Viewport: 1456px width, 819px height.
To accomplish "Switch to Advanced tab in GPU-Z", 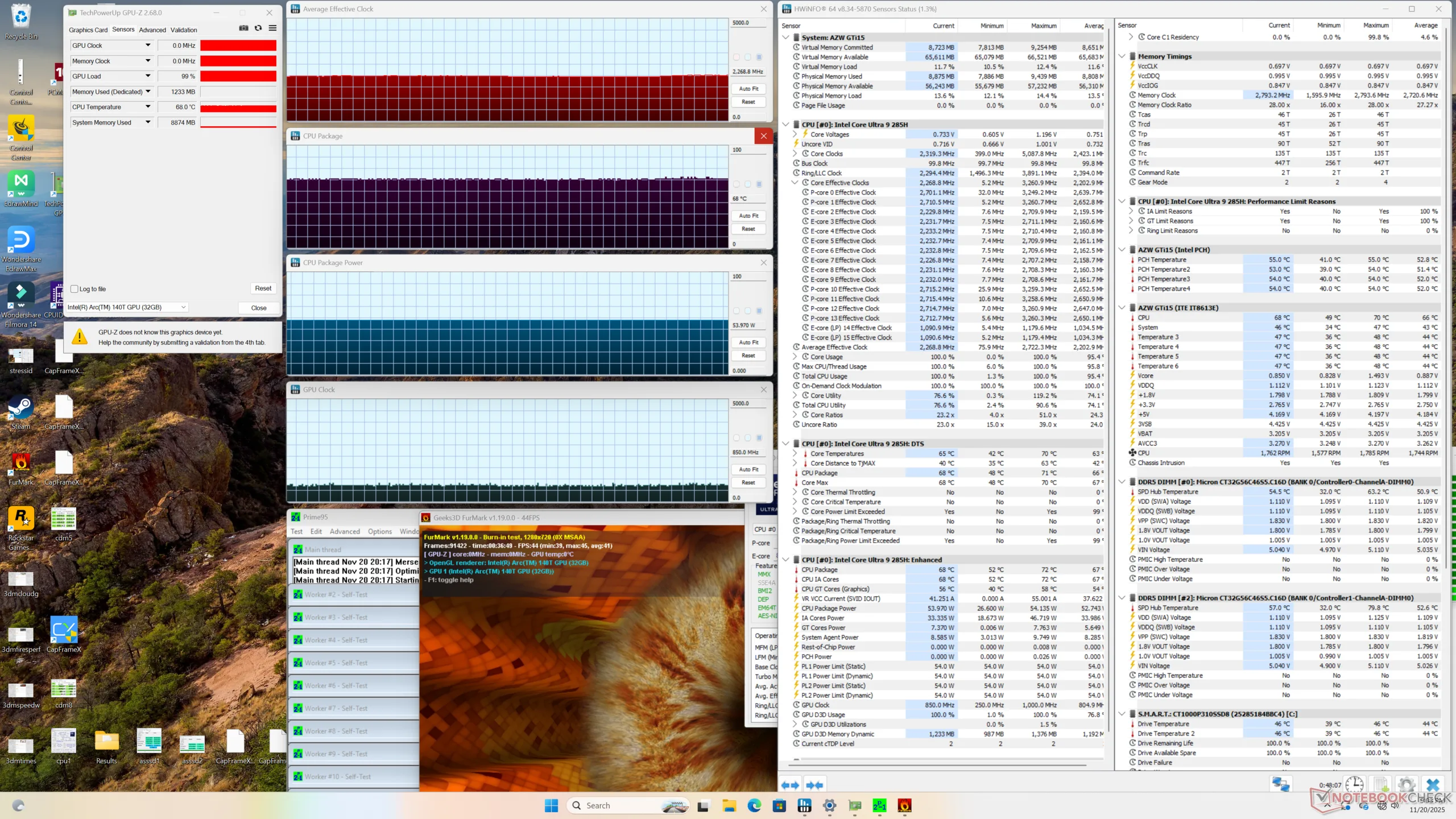I will (152, 30).
